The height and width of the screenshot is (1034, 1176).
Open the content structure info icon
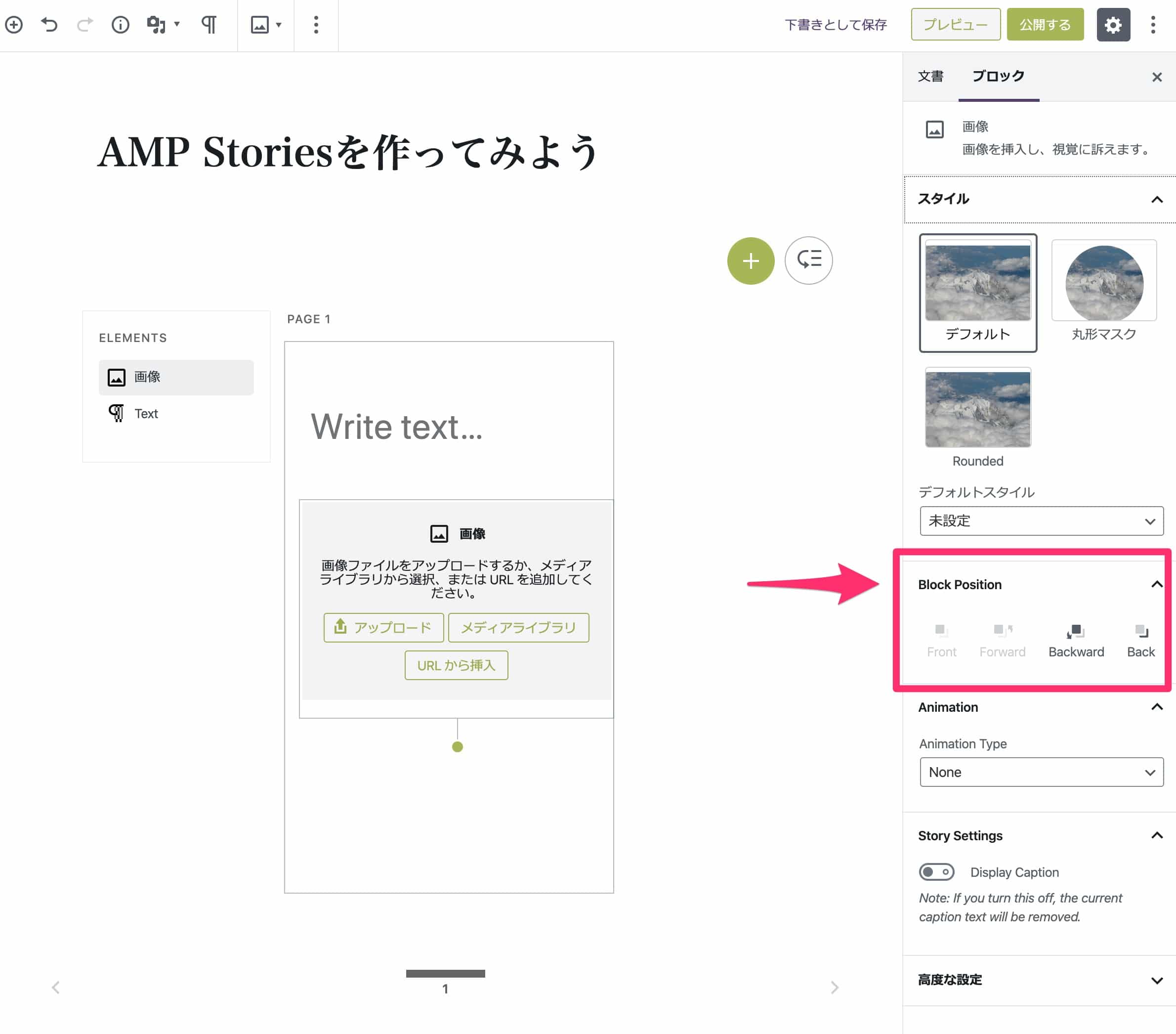click(x=120, y=25)
